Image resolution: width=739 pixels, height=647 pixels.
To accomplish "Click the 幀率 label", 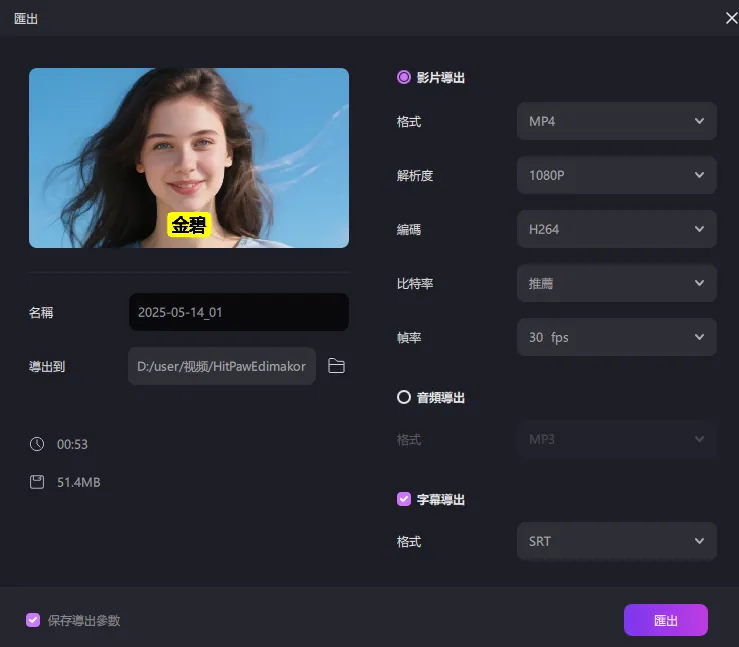I will coord(409,337).
